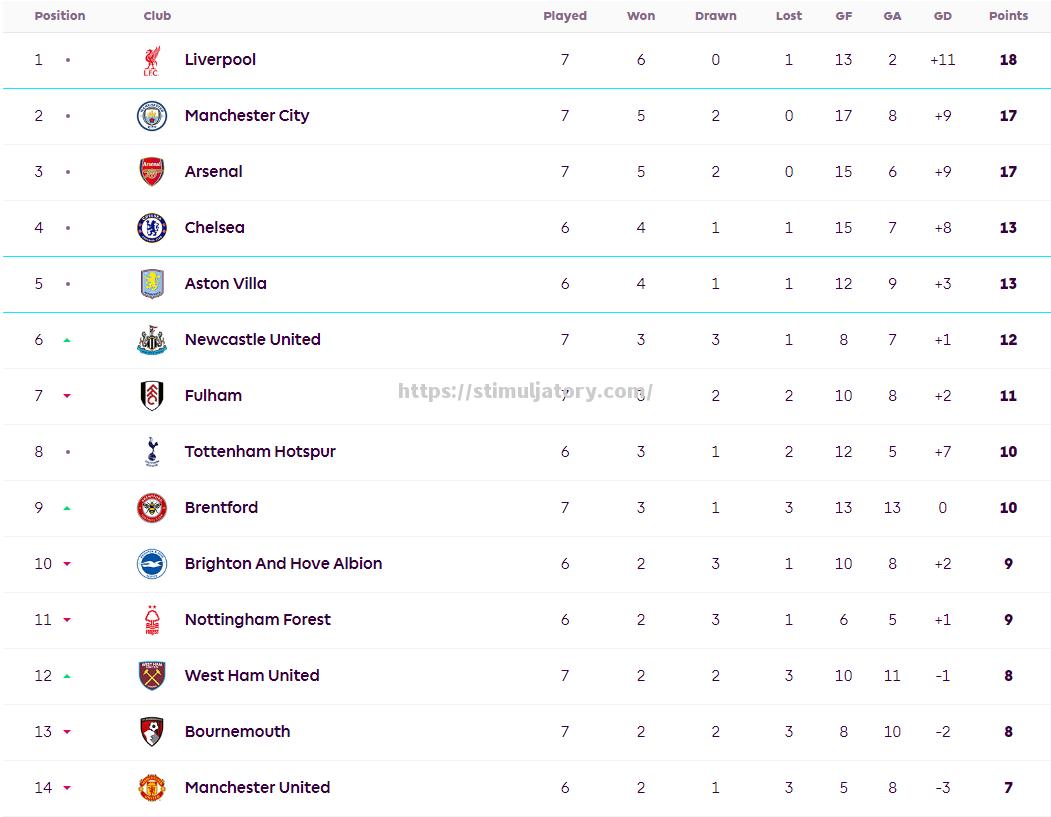Click the West Ham United crest
Viewport: 1051px width, 817px height.
click(x=151, y=676)
